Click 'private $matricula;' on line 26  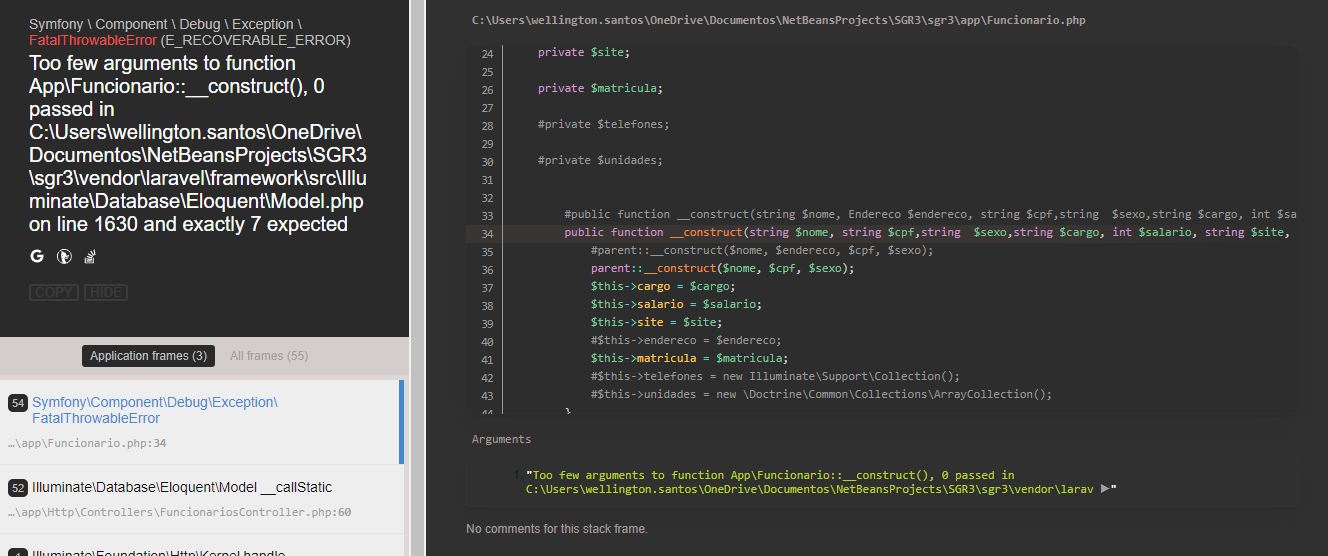pyautogui.click(x=600, y=89)
